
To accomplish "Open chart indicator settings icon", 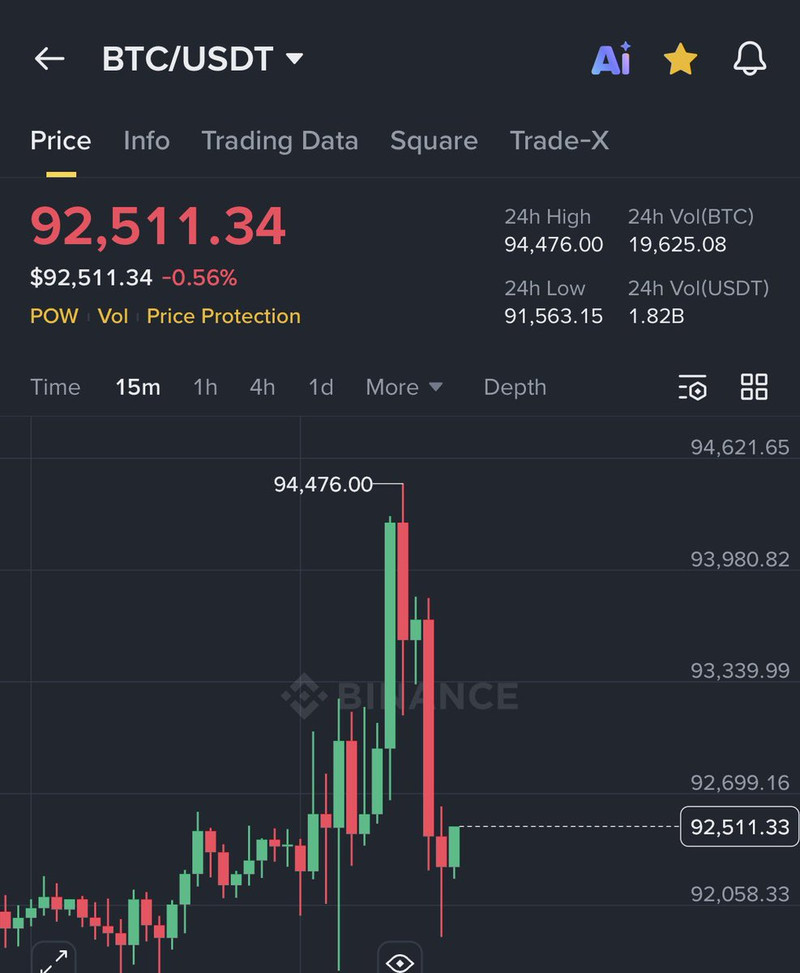I will pos(692,388).
